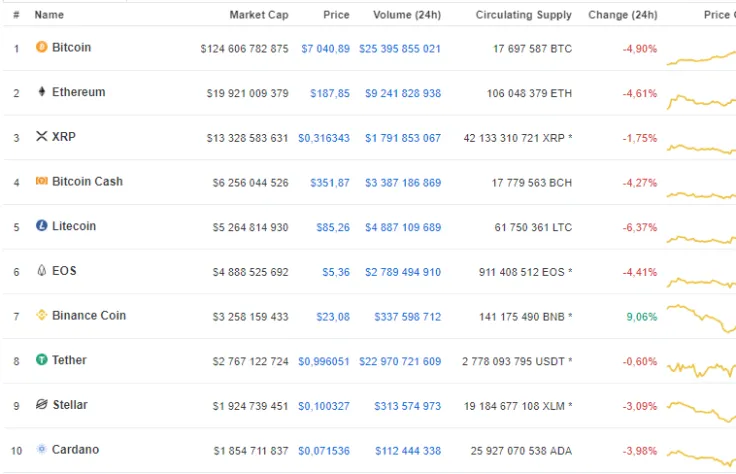Screen dimensions: 736x474
Task: Sort table by Circulating Supply header
Action: [x=524, y=15]
